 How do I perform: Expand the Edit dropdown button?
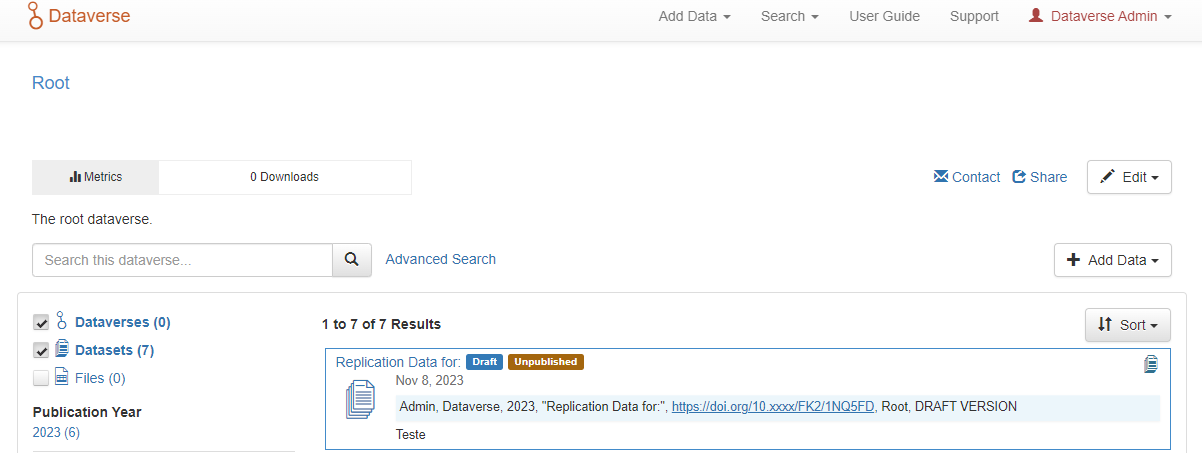1129,177
